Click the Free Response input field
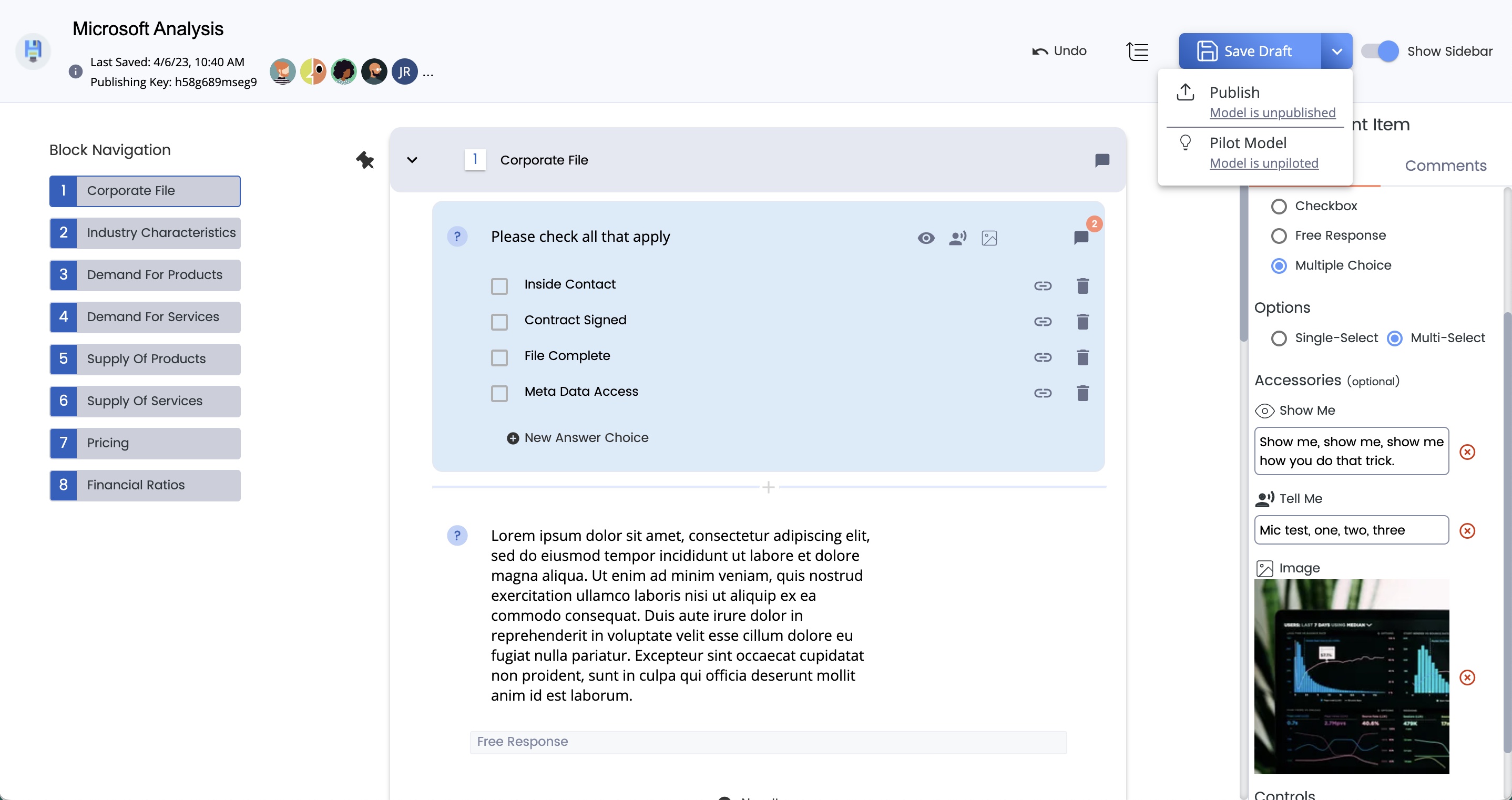1512x800 pixels. pos(768,742)
